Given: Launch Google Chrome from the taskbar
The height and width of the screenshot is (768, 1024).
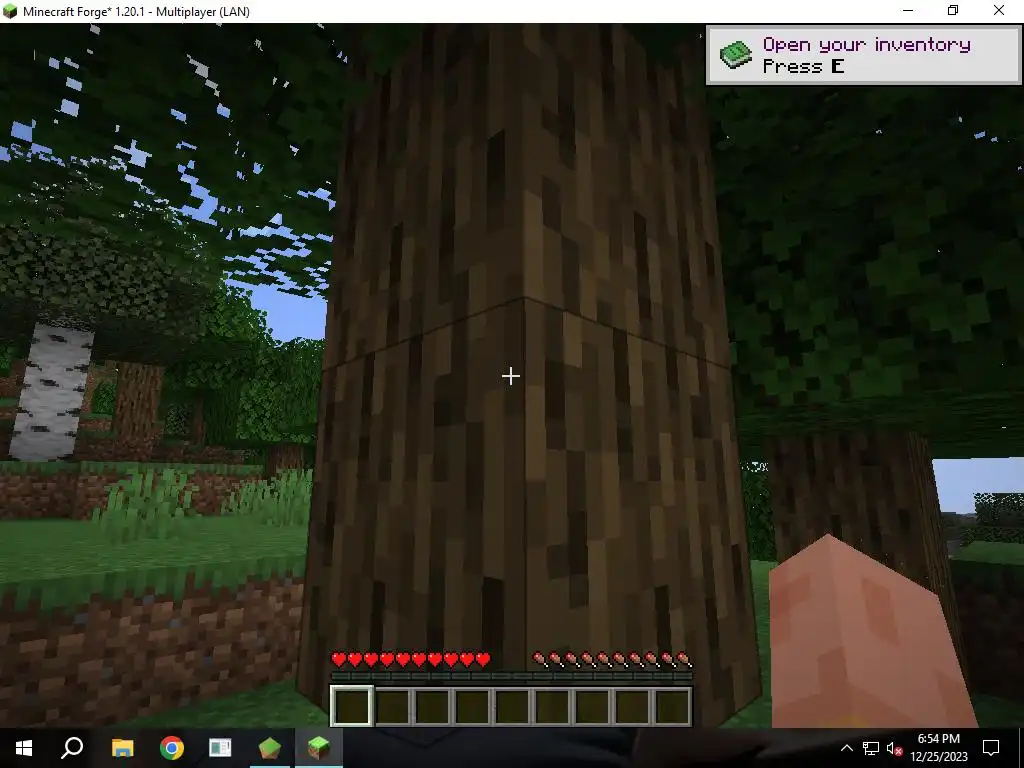Looking at the screenshot, I should 171,748.
